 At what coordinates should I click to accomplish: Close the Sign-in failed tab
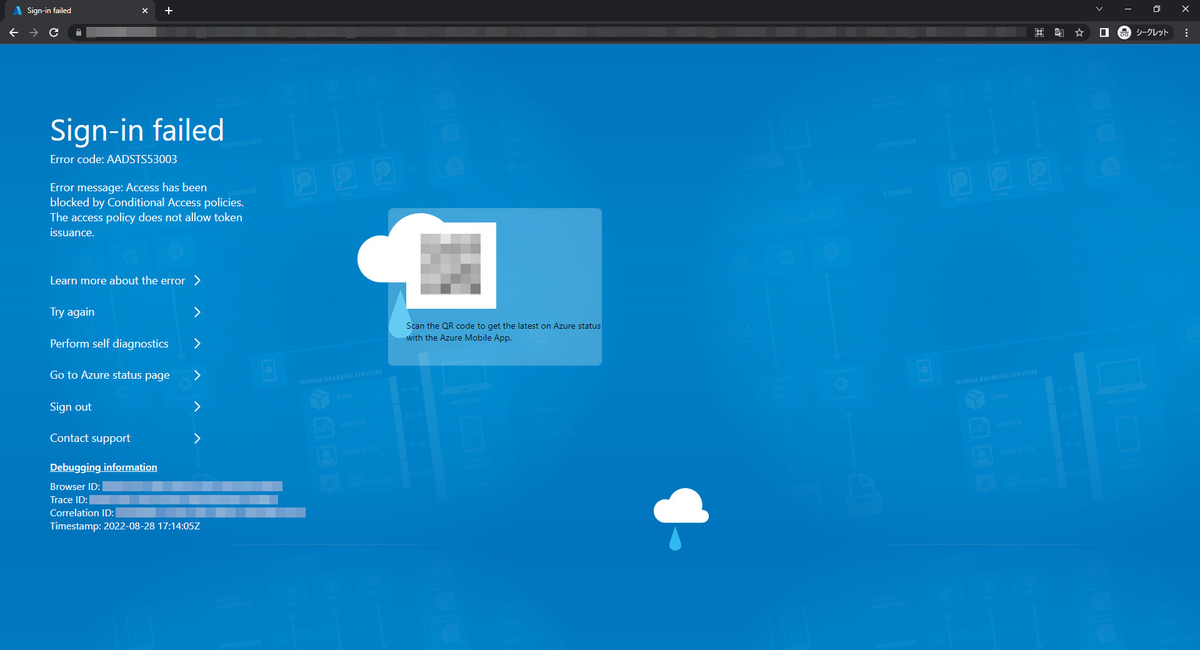(x=145, y=10)
